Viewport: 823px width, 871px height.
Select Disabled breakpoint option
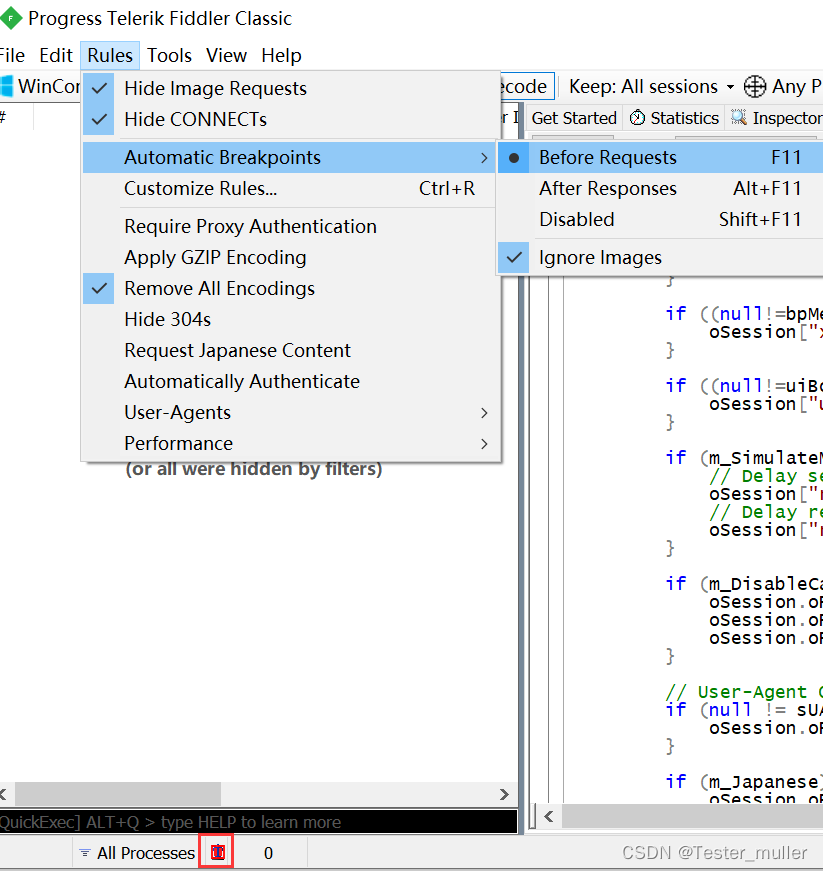[660, 219]
